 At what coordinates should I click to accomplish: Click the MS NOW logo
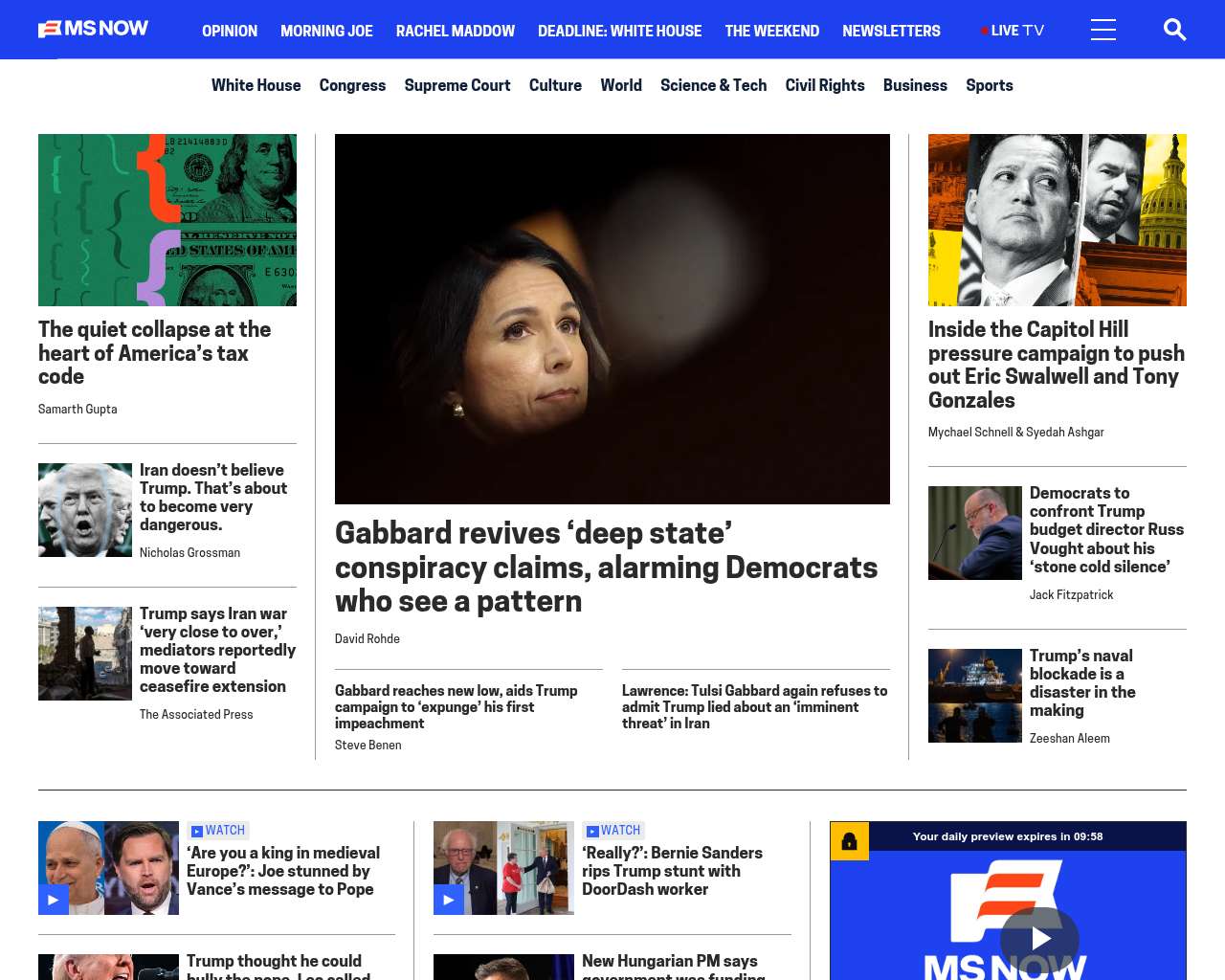click(x=93, y=29)
